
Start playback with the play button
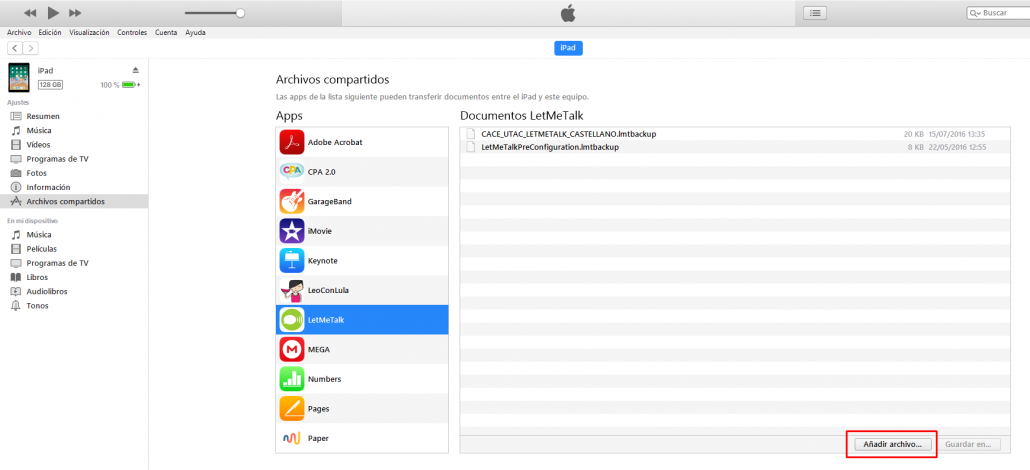point(53,12)
